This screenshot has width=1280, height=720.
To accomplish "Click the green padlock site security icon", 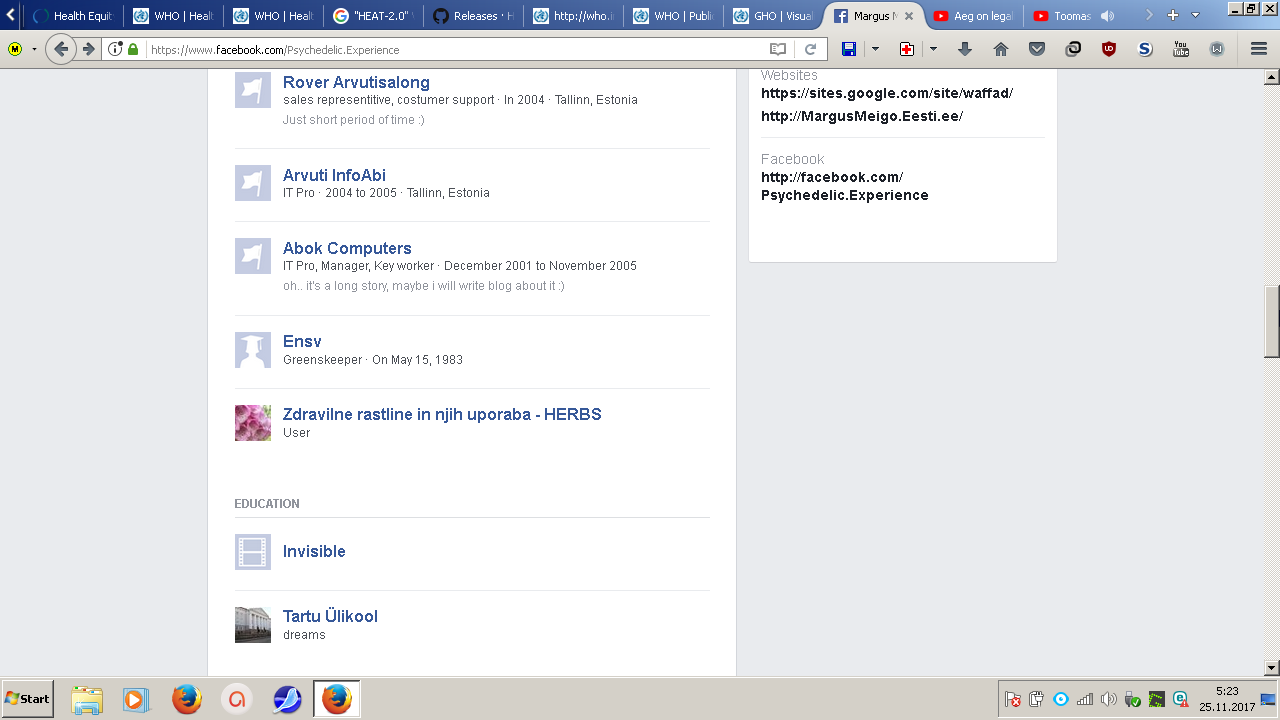I will [133, 49].
